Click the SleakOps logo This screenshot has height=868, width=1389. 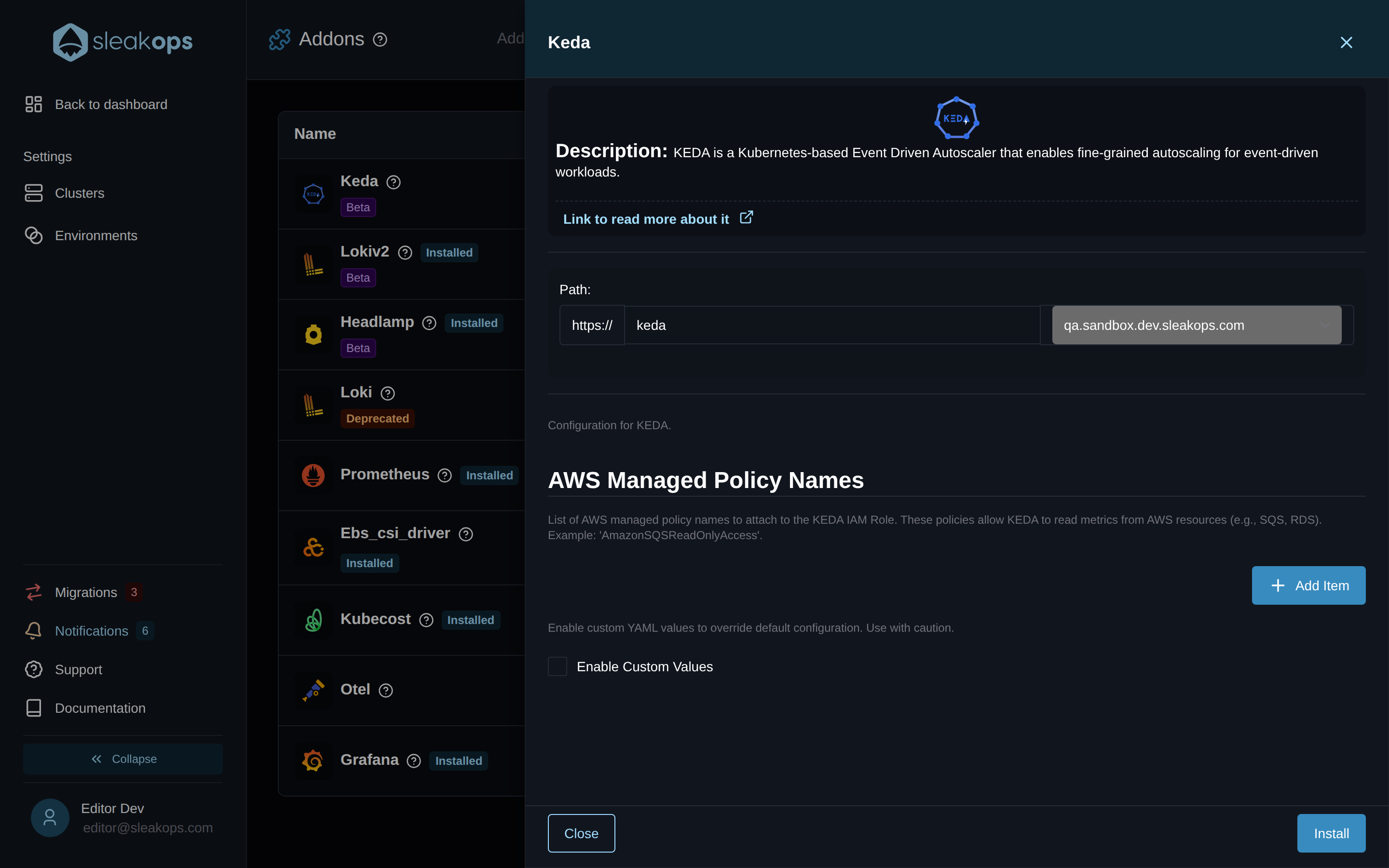(x=122, y=41)
